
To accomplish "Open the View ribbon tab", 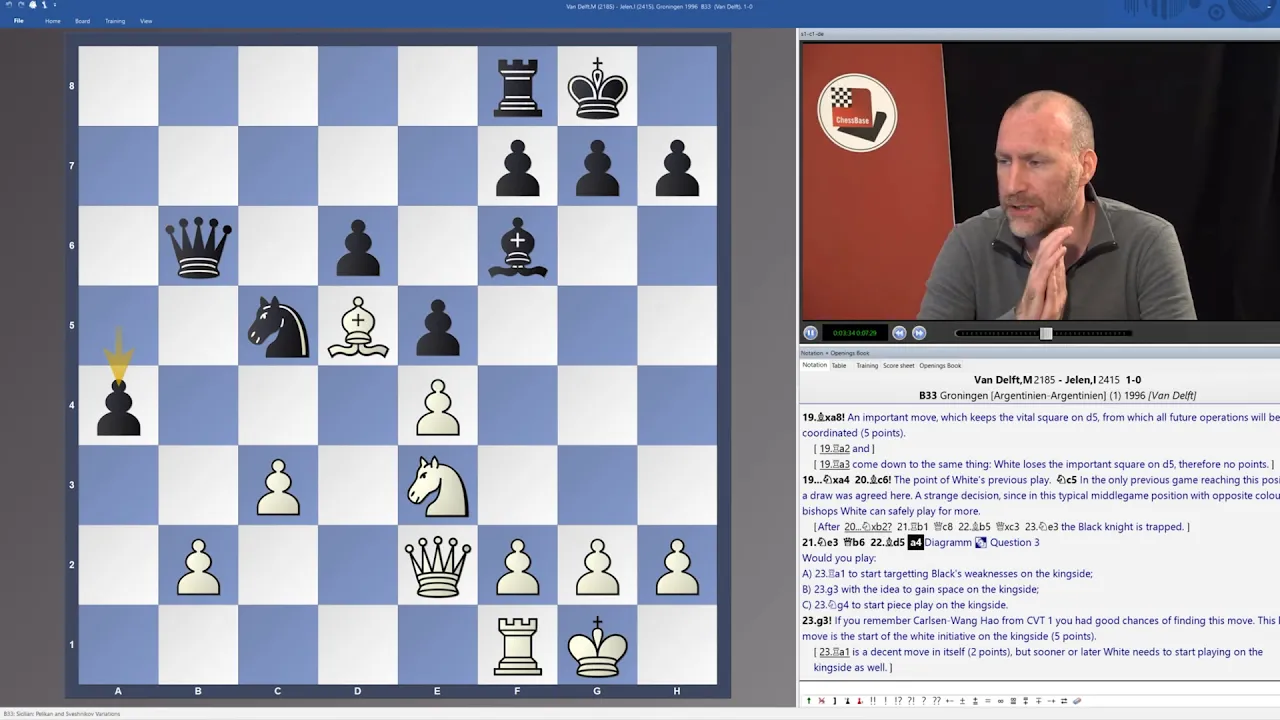I will click(146, 21).
